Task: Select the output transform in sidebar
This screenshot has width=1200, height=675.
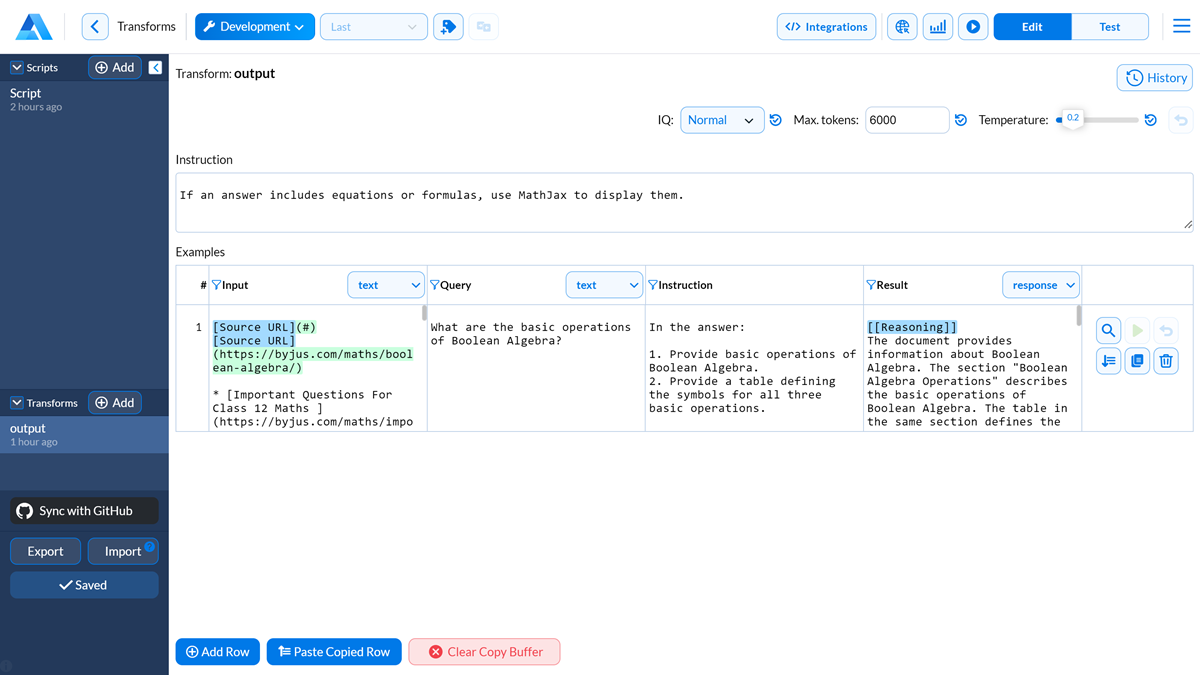Action: (84, 434)
